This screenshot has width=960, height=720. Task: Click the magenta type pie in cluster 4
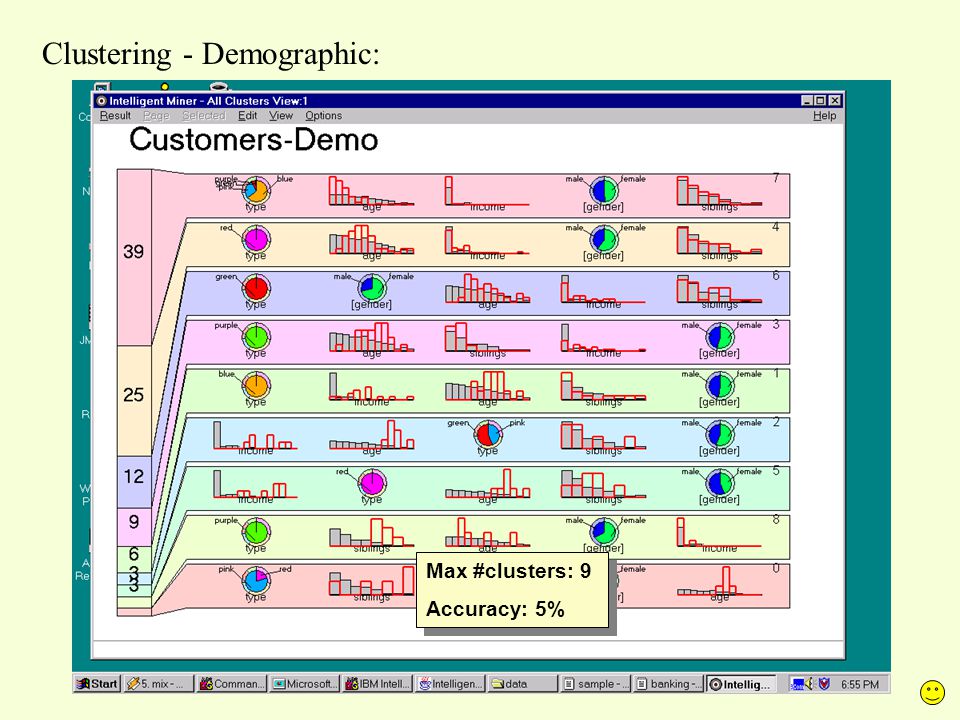click(256, 239)
